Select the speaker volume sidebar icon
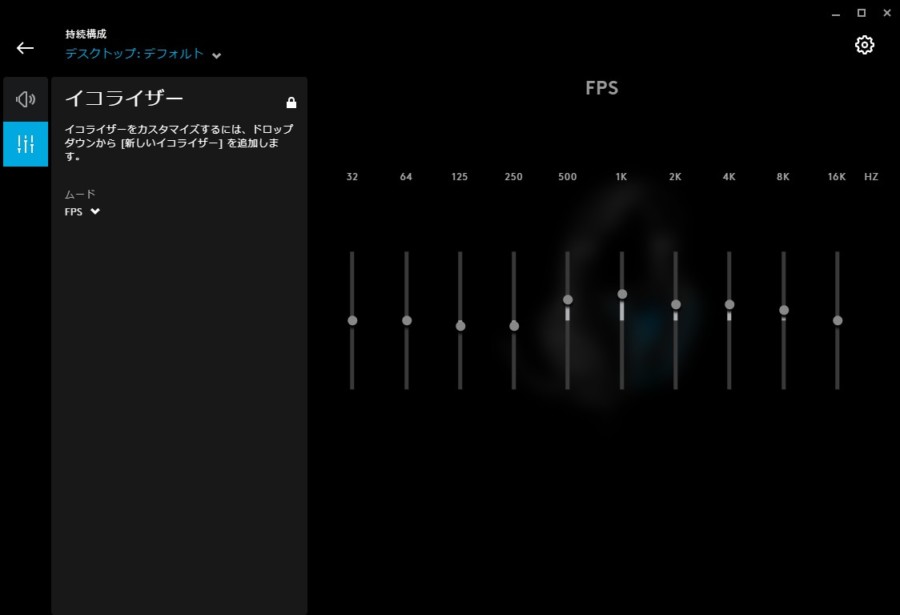Screen dimensions: 900x615 26,99
